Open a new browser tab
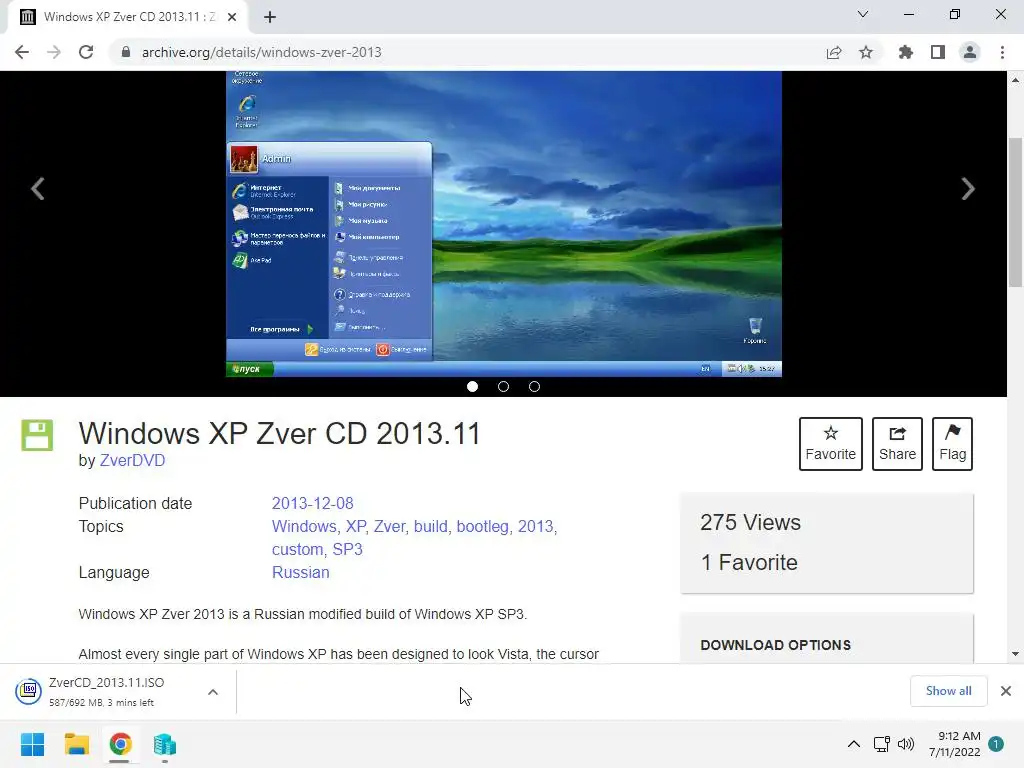This screenshot has width=1024, height=768. 270,17
